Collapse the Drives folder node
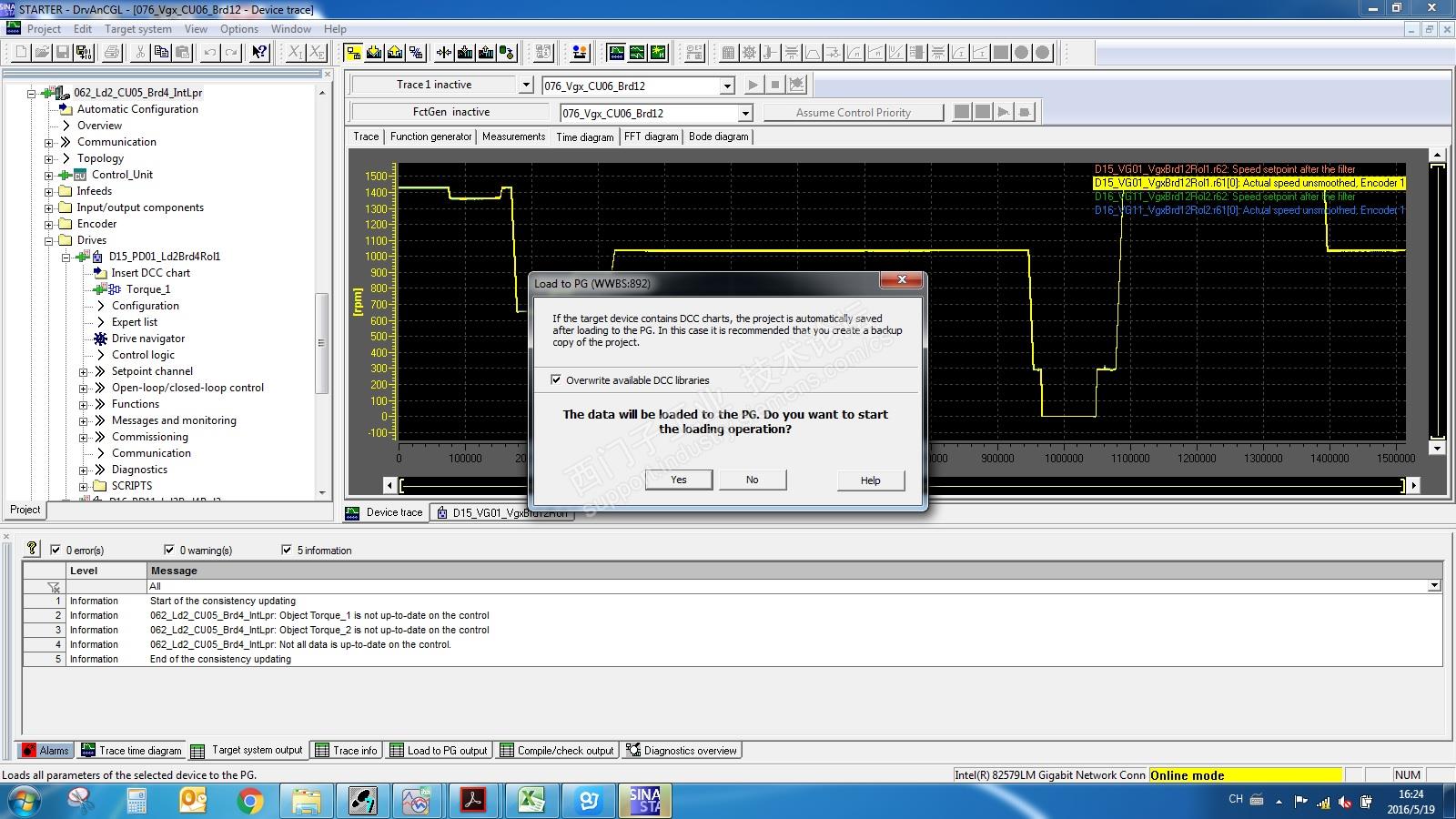1456x819 pixels. click(x=49, y=240)
